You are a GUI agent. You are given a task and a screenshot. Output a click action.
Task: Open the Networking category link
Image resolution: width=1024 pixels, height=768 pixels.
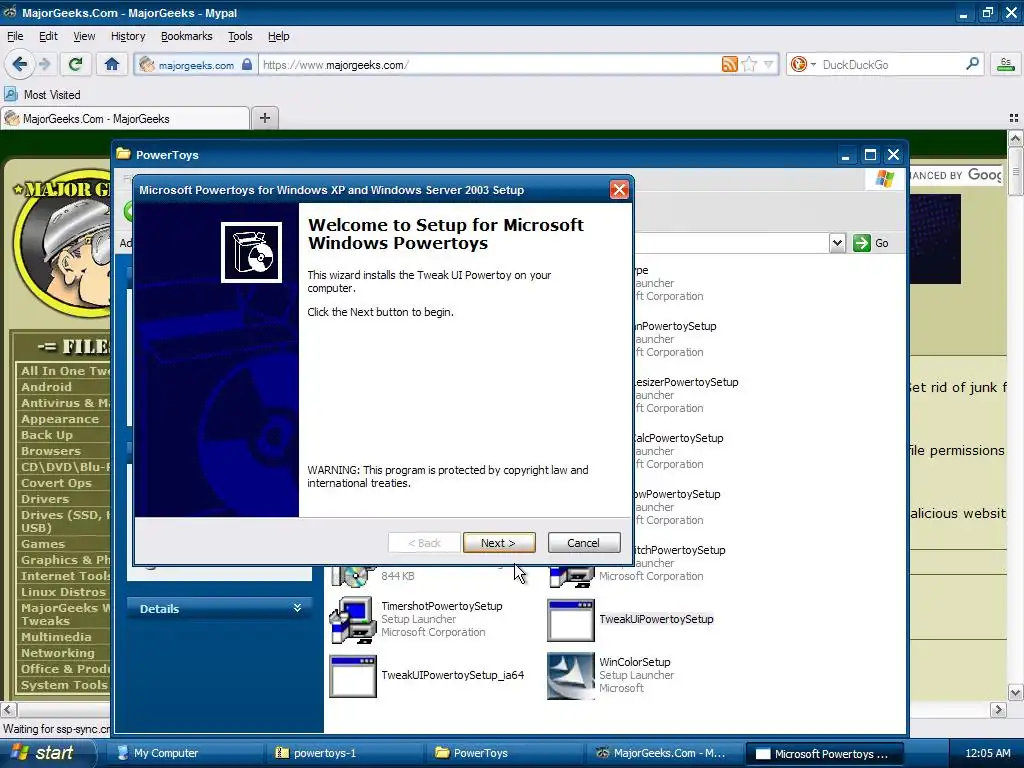click(x=57, y=653)
